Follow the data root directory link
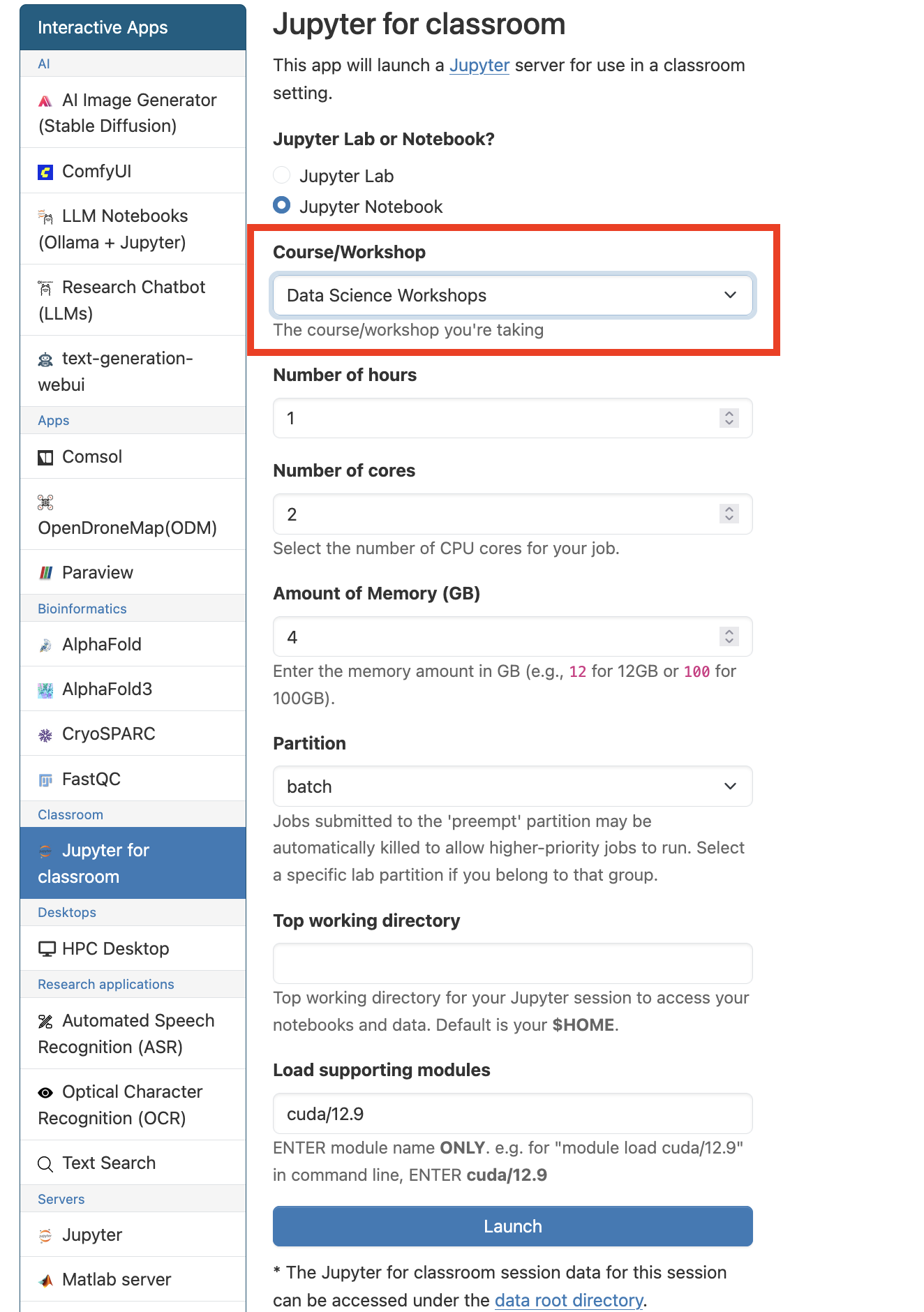The width and height of the screenshot is (924, 1312). coord(569,1300)
